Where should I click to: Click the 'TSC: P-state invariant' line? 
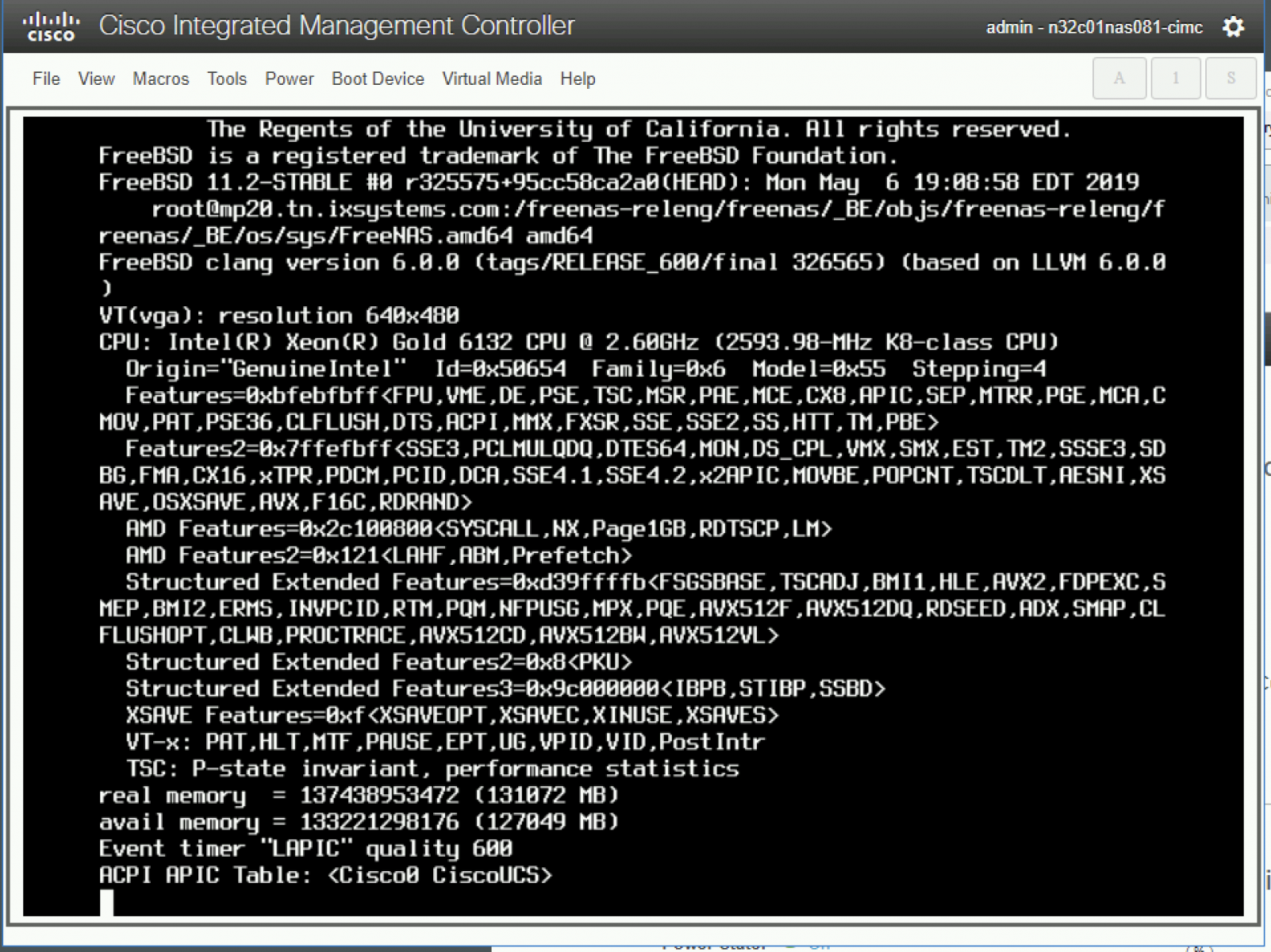432,769
